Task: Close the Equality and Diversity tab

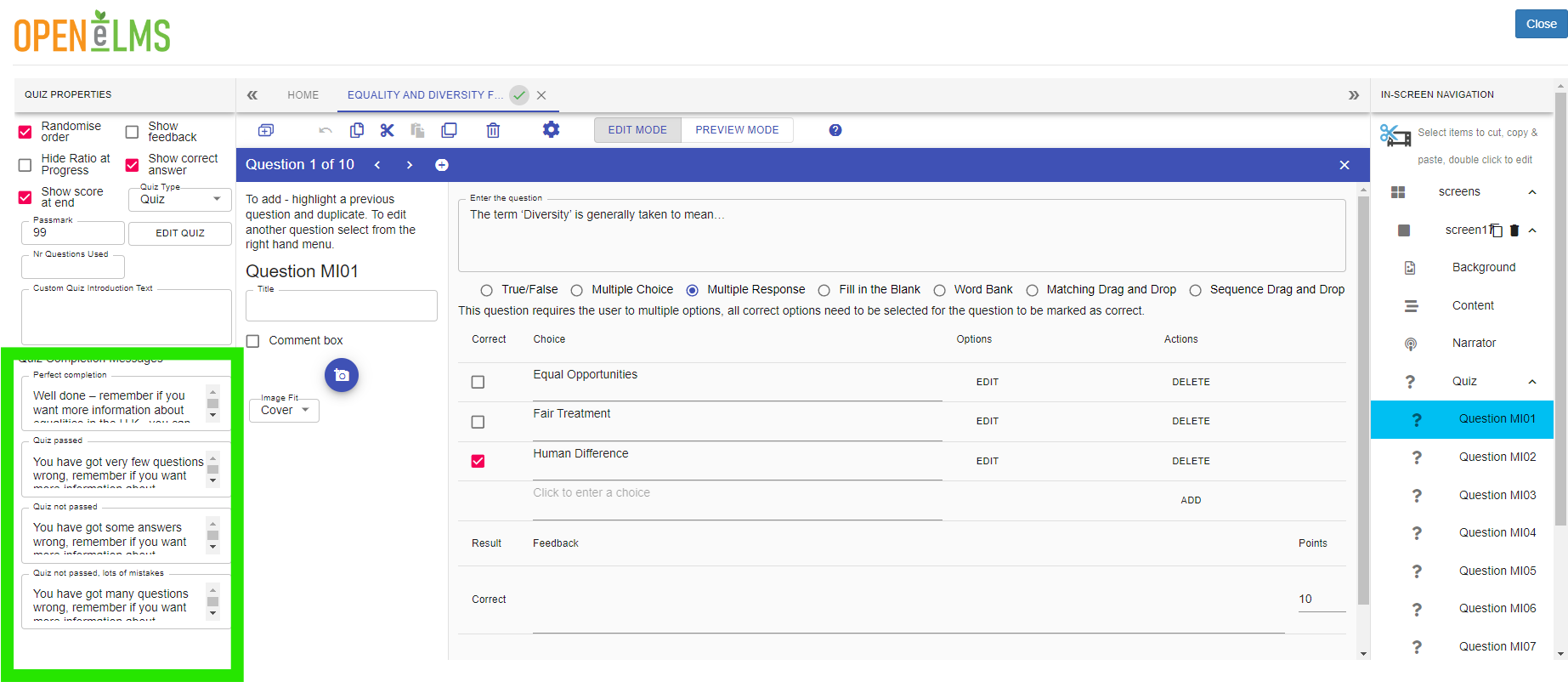Action: tap(541, 95)
